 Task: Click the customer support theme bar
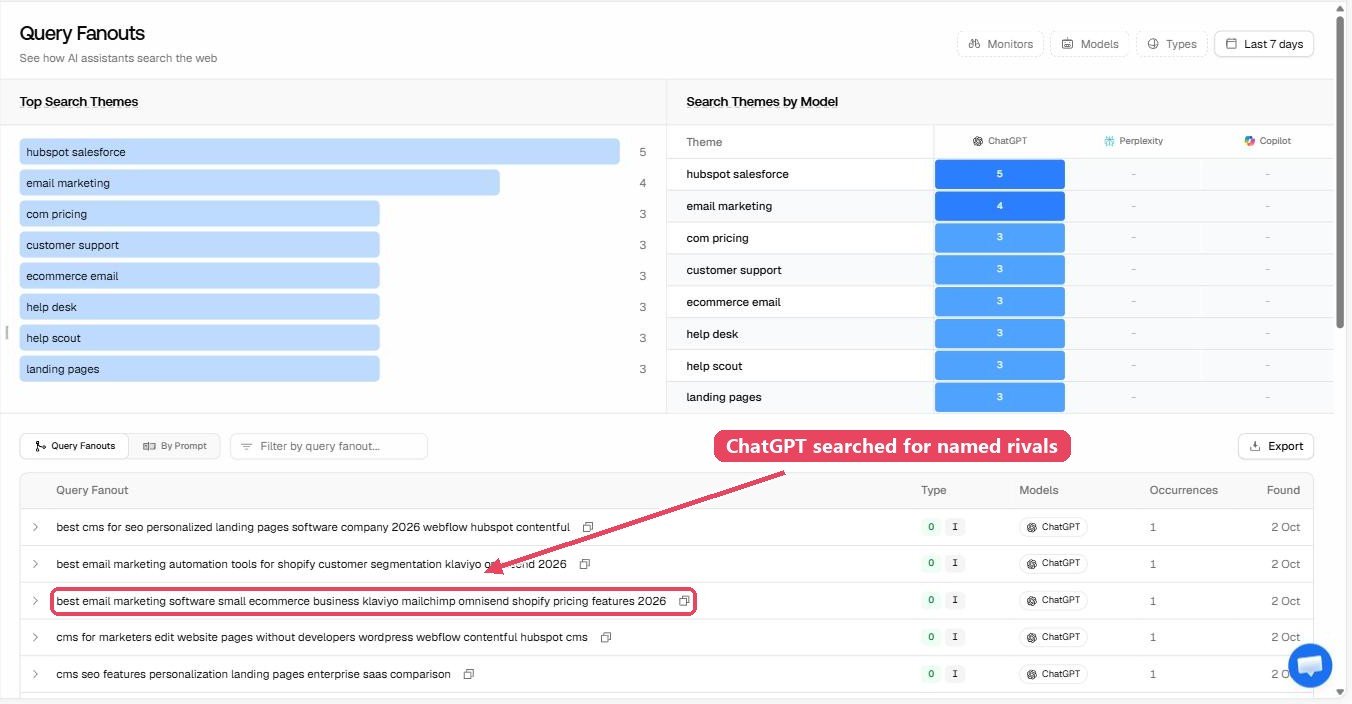(199, 245)
